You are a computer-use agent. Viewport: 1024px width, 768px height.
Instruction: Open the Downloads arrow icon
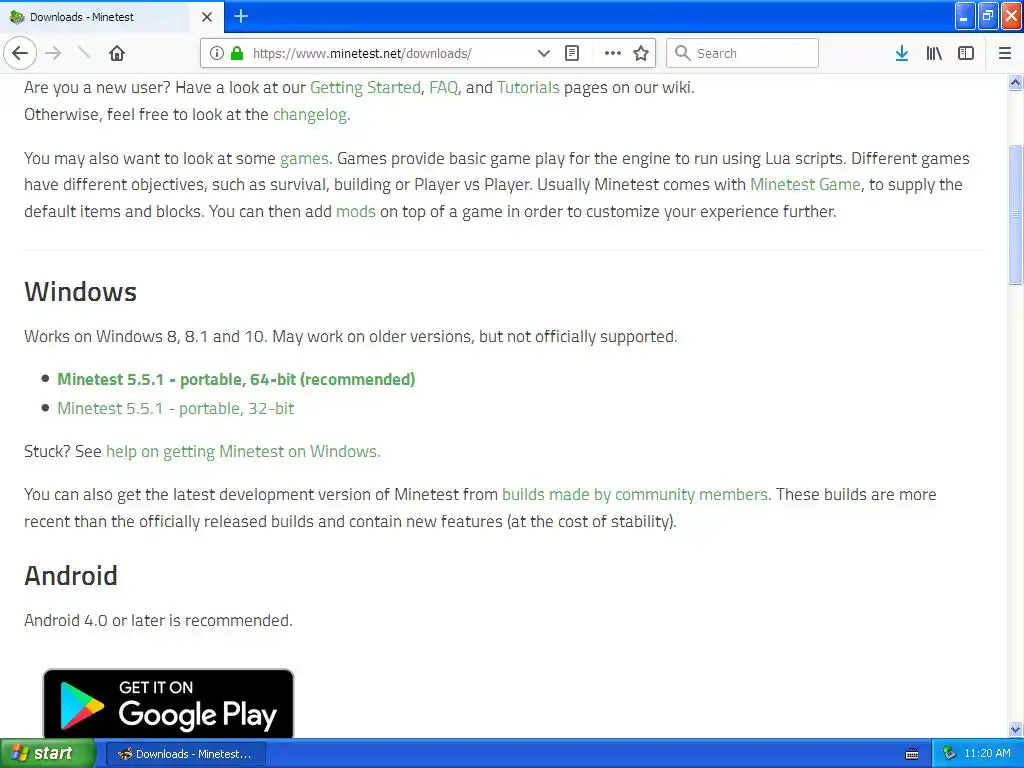pos(901,54)
